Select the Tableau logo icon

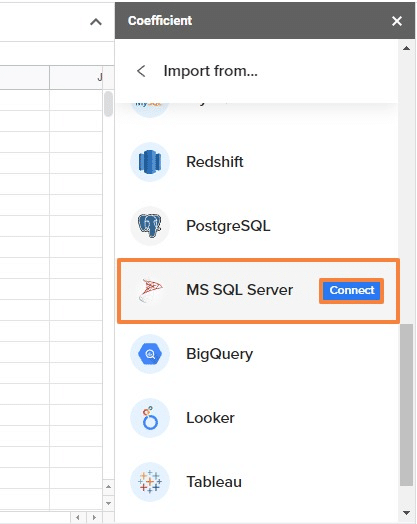click(150, 482)
